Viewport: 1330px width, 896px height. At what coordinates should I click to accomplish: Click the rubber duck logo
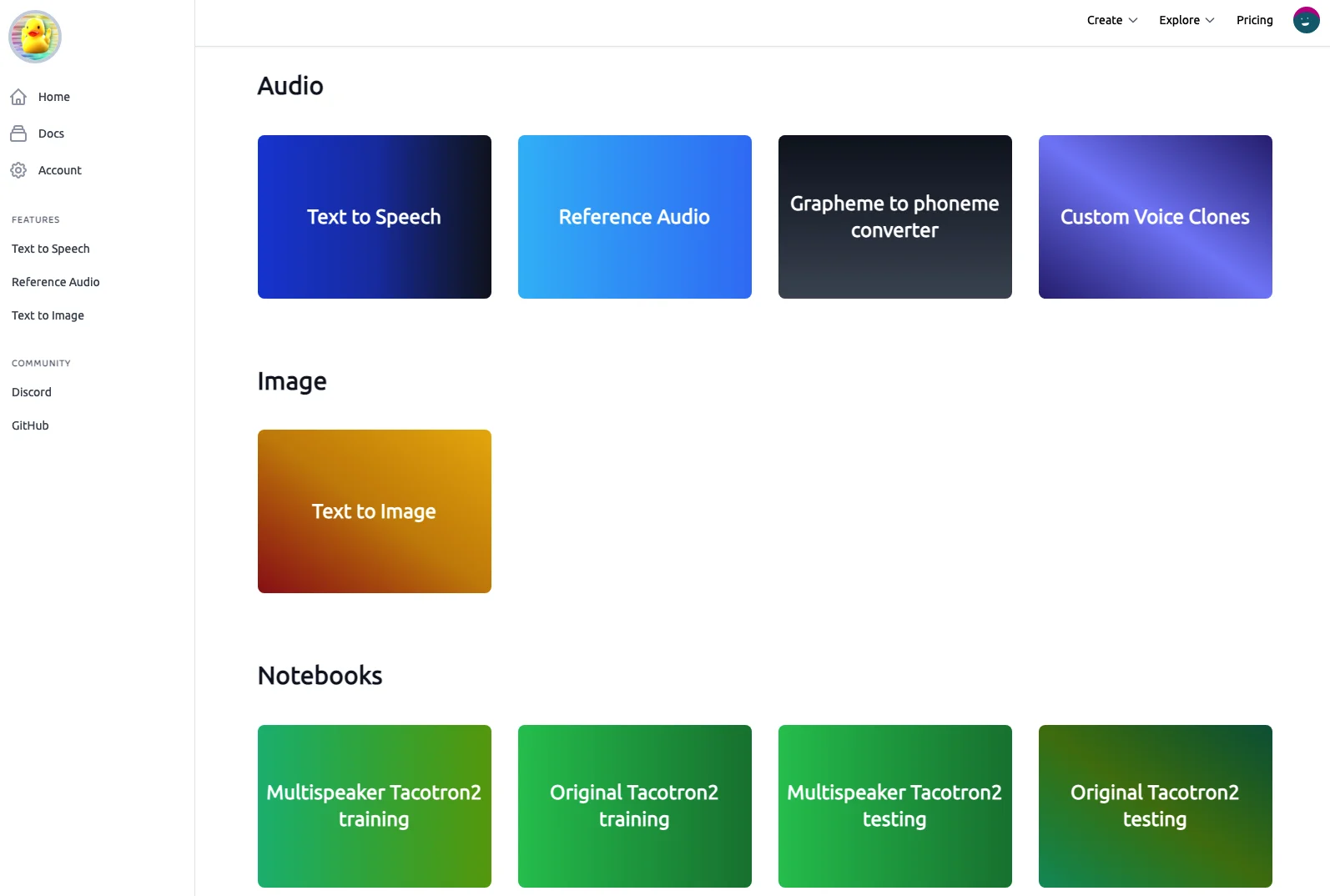[x=35, y=37]
